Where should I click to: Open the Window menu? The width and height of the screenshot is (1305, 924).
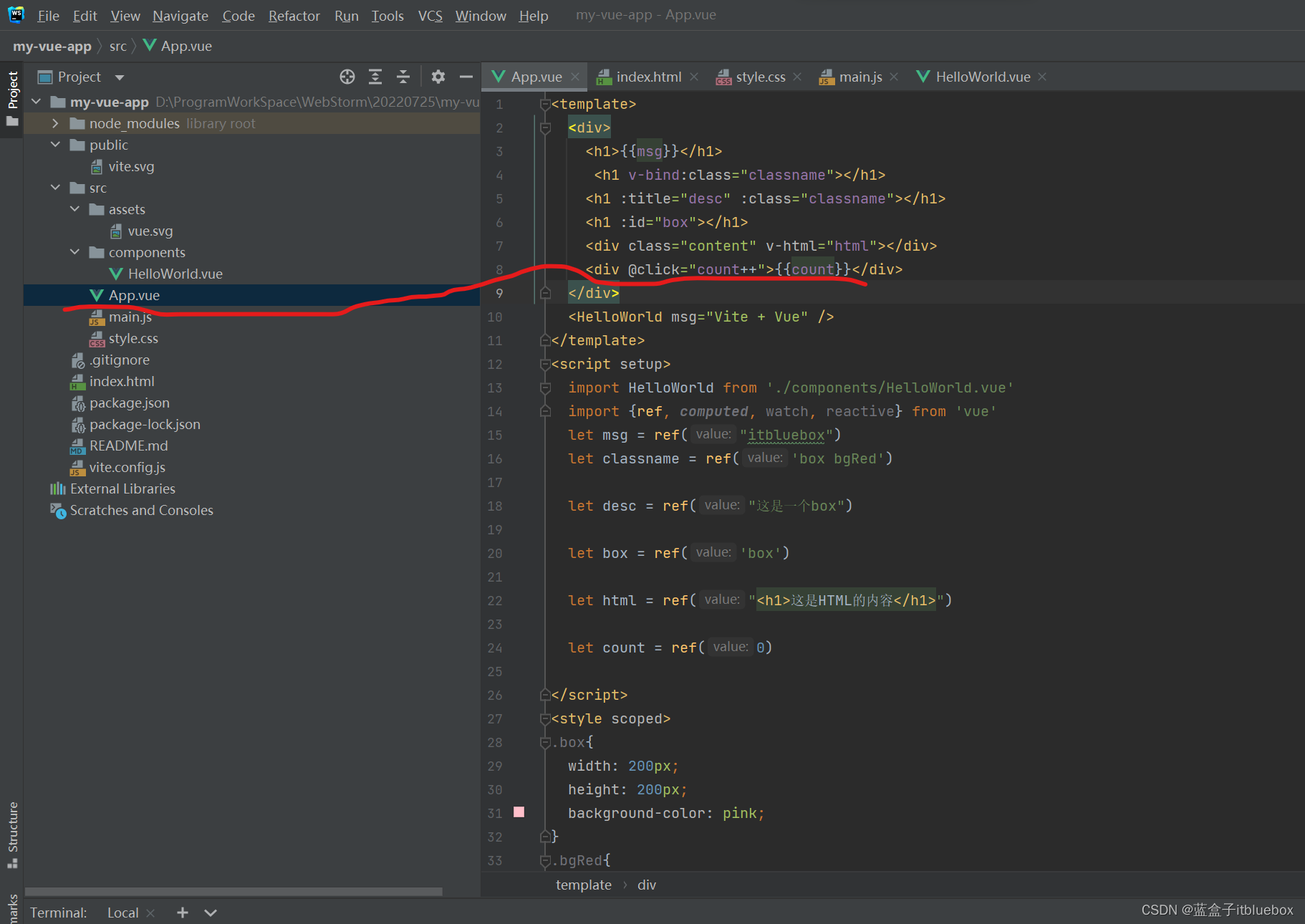pos(481,15)
